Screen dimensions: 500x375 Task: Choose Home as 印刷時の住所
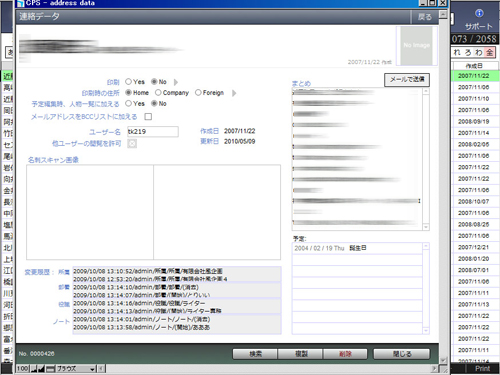128,92
